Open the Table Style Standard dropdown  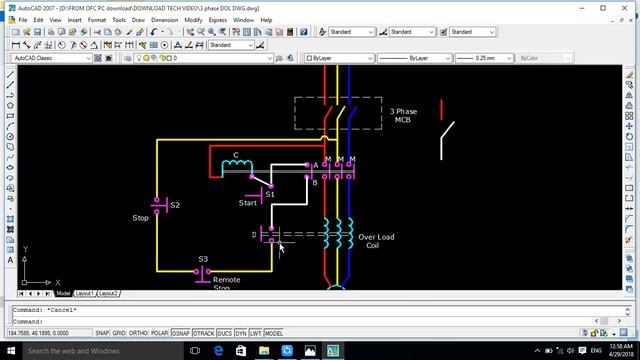[x=472, y=32]
